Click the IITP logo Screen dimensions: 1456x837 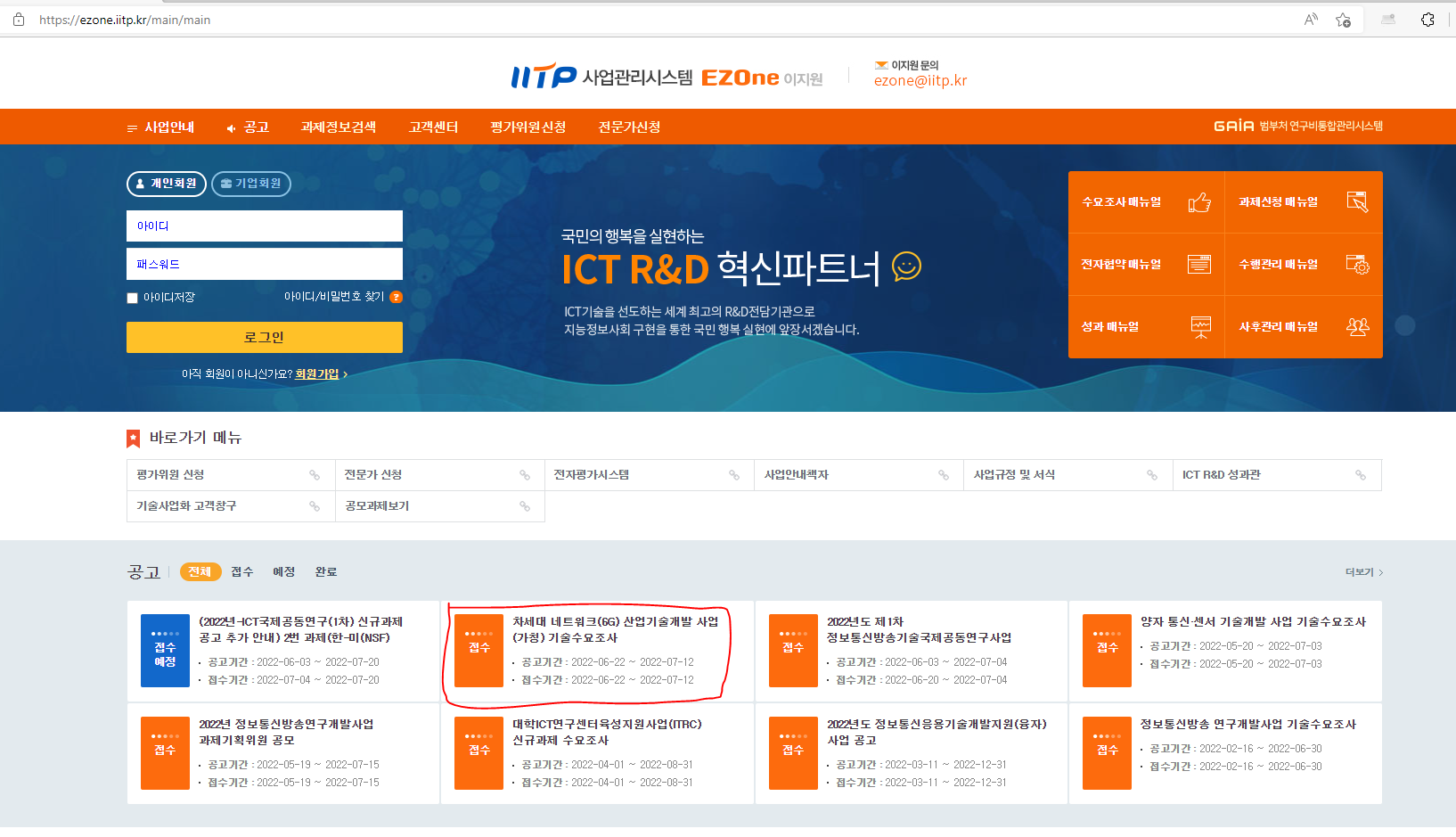pyautogui.click(x=544, y=77)
